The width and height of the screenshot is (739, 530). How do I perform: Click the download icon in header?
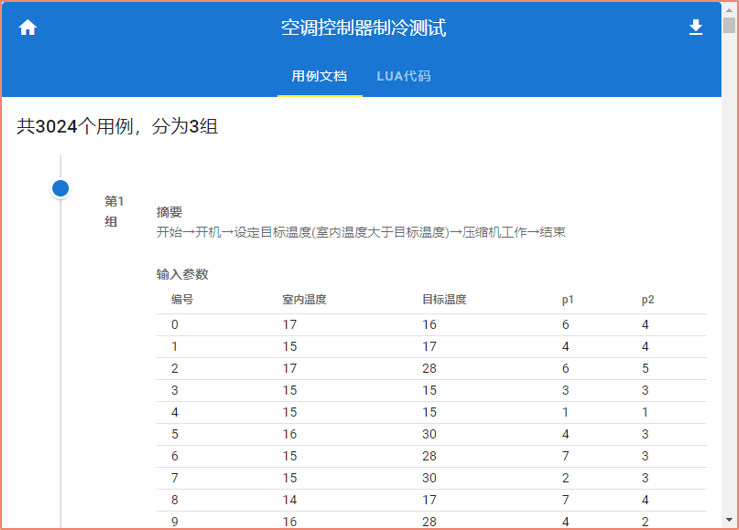point(696,27)
